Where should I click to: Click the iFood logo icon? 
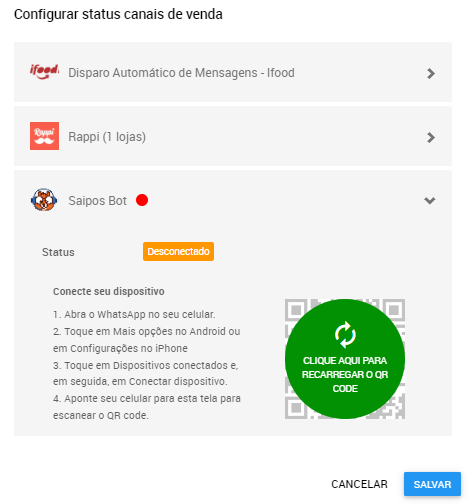point(44,72)
